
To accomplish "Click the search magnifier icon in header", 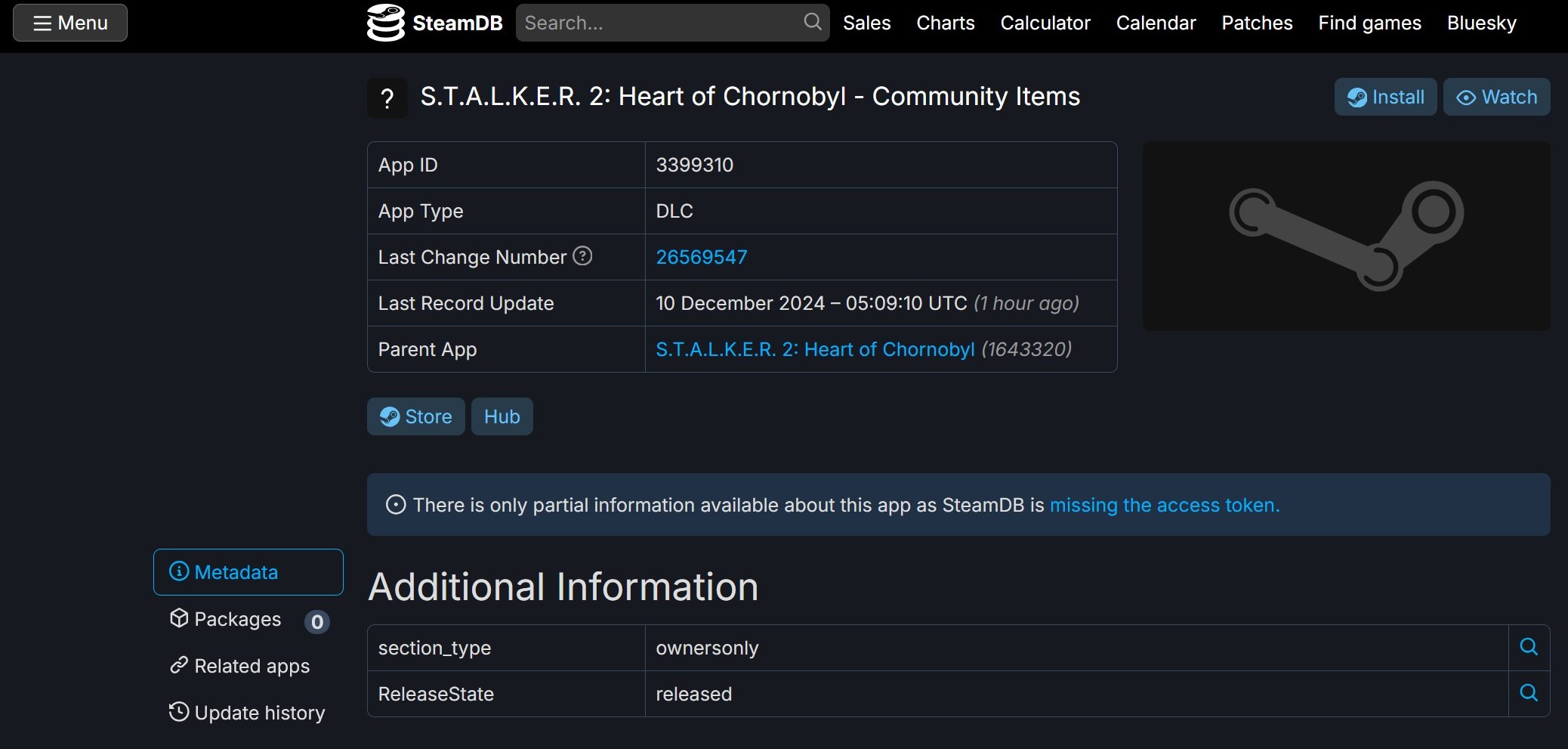I will [812, 22].
